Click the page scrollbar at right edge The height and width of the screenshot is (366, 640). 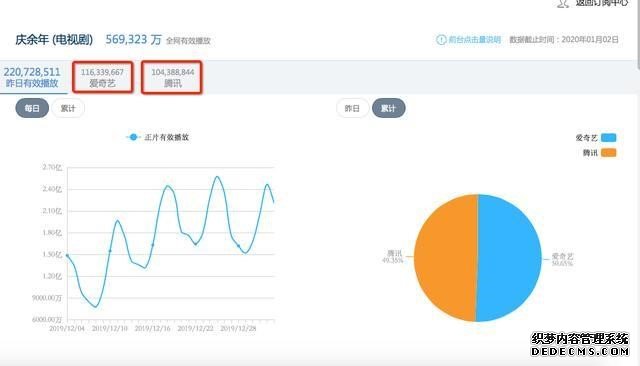coord(638,35)
